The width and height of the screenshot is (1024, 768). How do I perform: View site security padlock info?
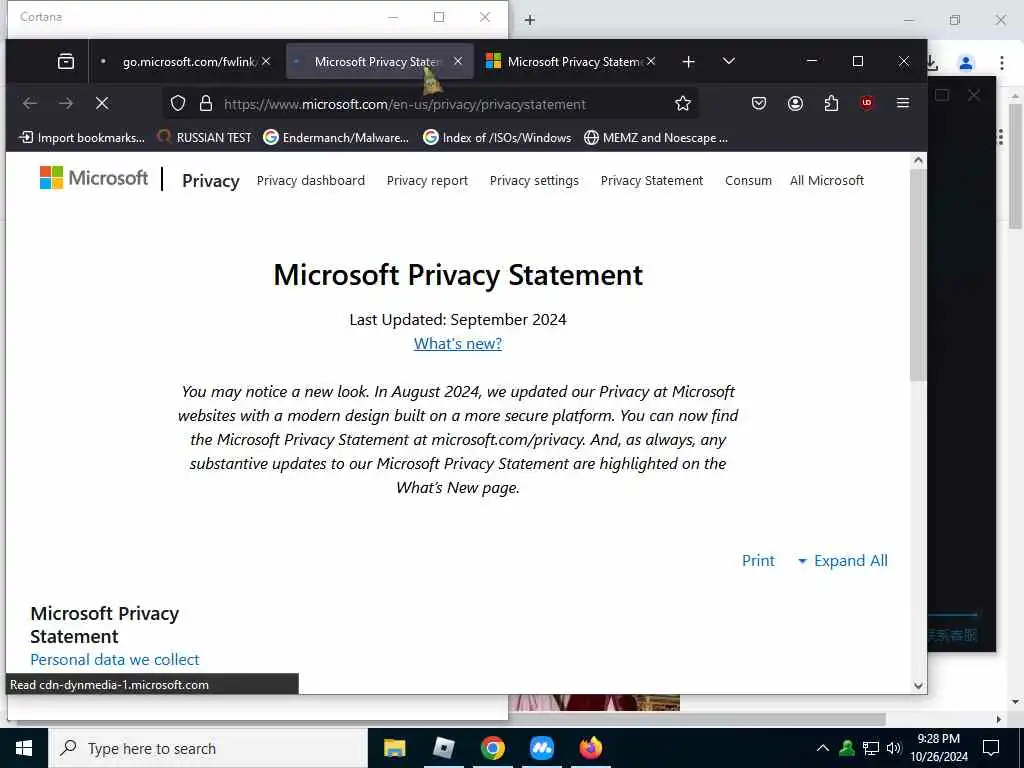206,103
